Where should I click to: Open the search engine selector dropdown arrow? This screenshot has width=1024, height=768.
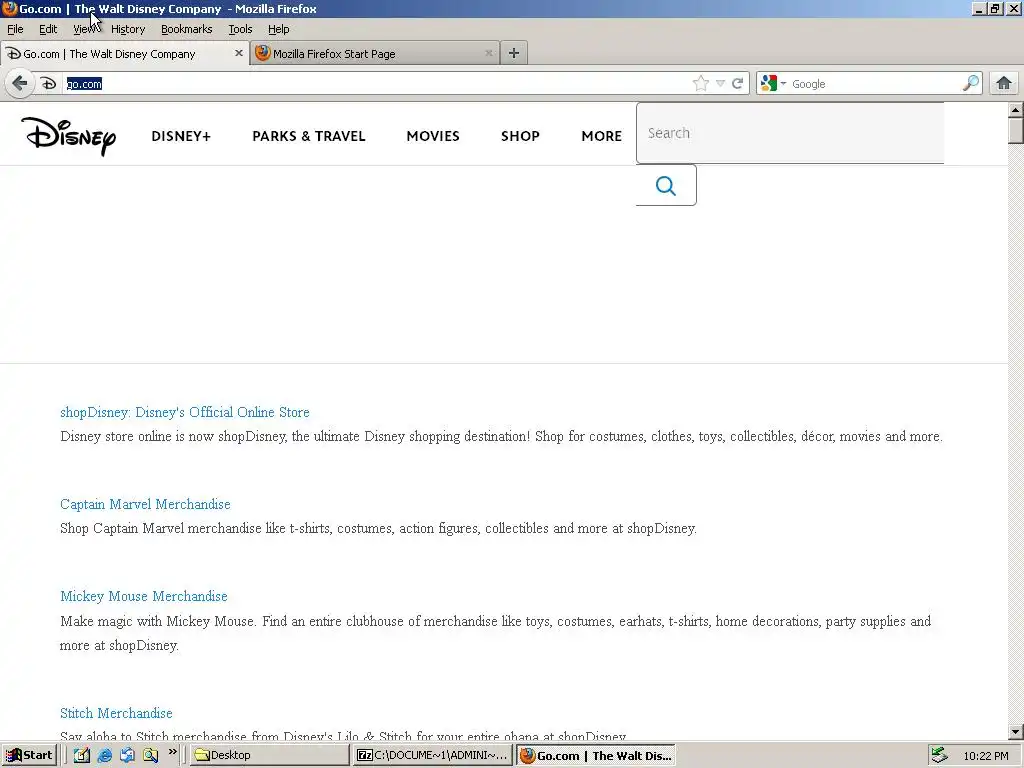point(783,84)
